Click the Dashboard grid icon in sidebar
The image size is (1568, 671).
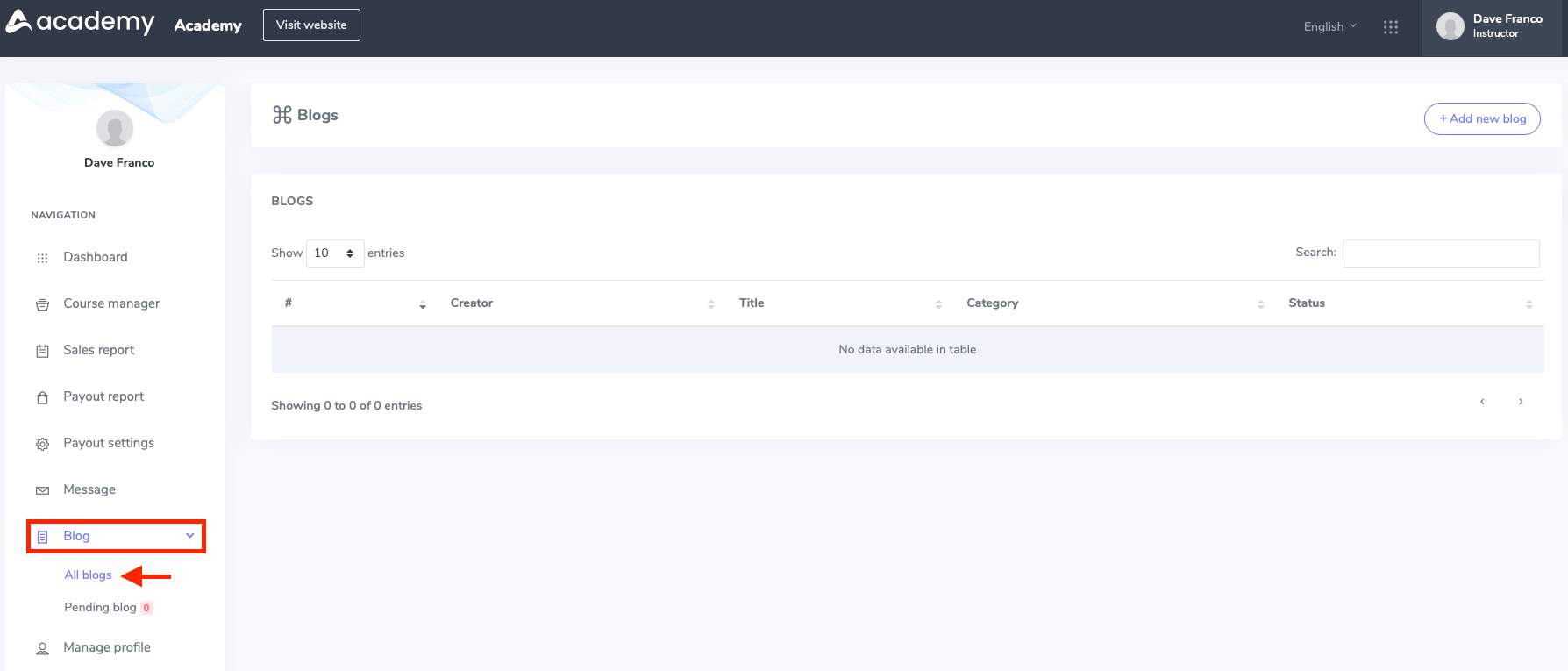tap(42, 258)
